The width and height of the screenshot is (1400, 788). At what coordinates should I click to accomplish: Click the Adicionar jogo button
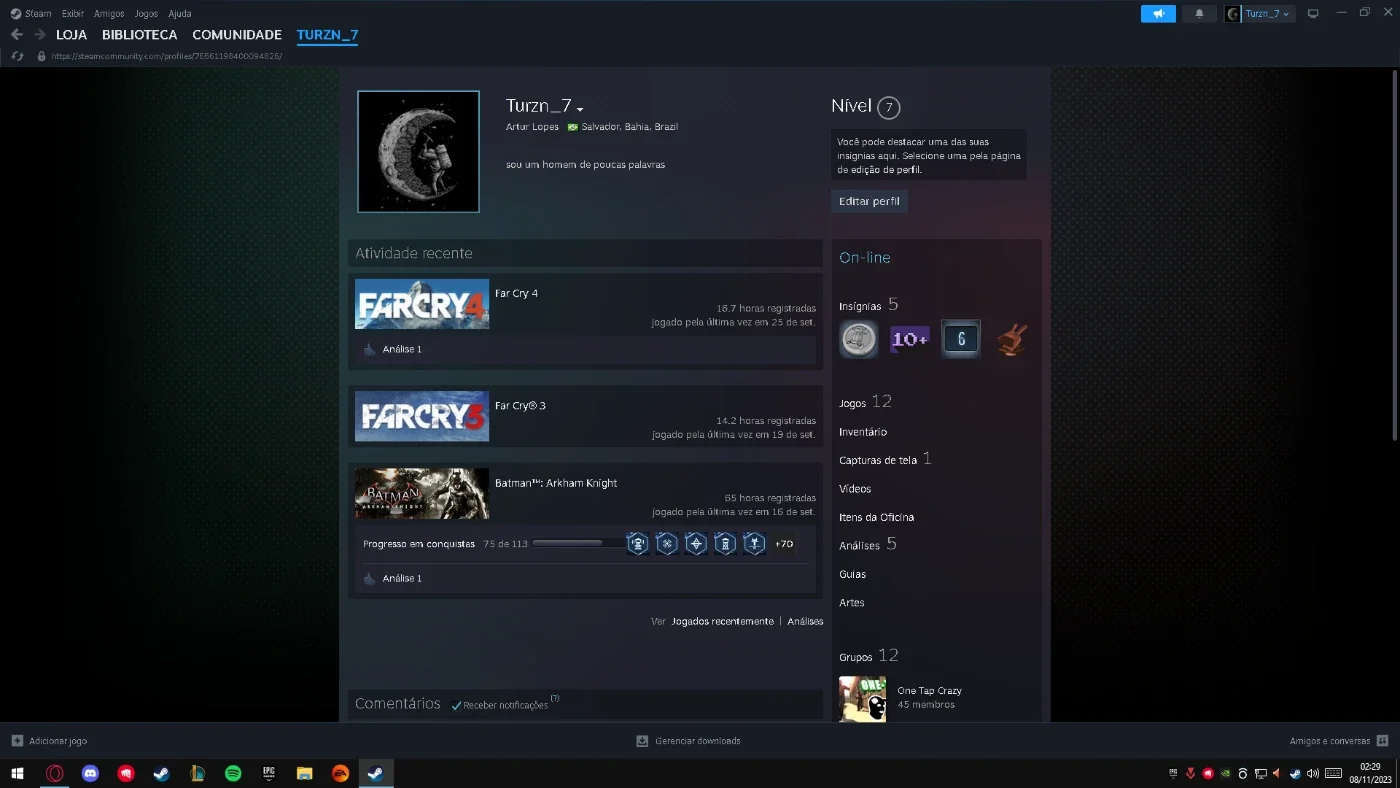tap(49, 741)
